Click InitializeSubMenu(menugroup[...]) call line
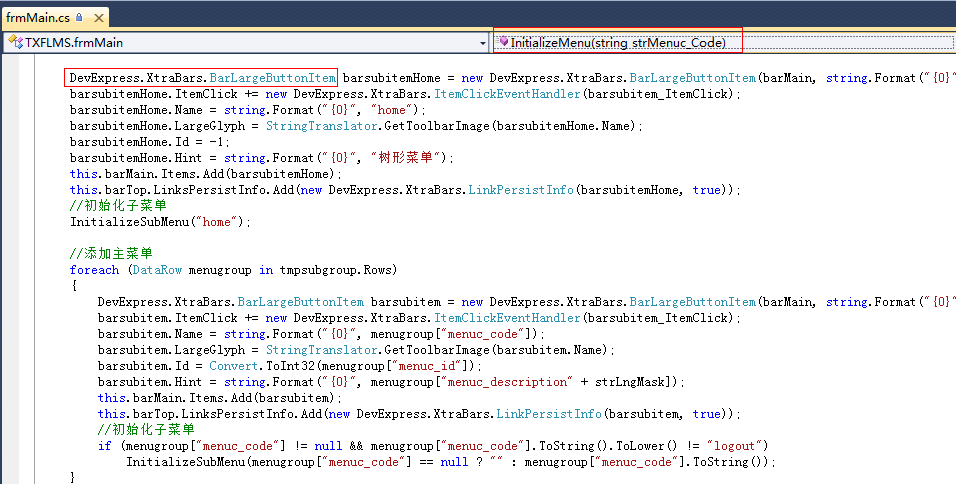The image size is (956, 484). point(451,461)
